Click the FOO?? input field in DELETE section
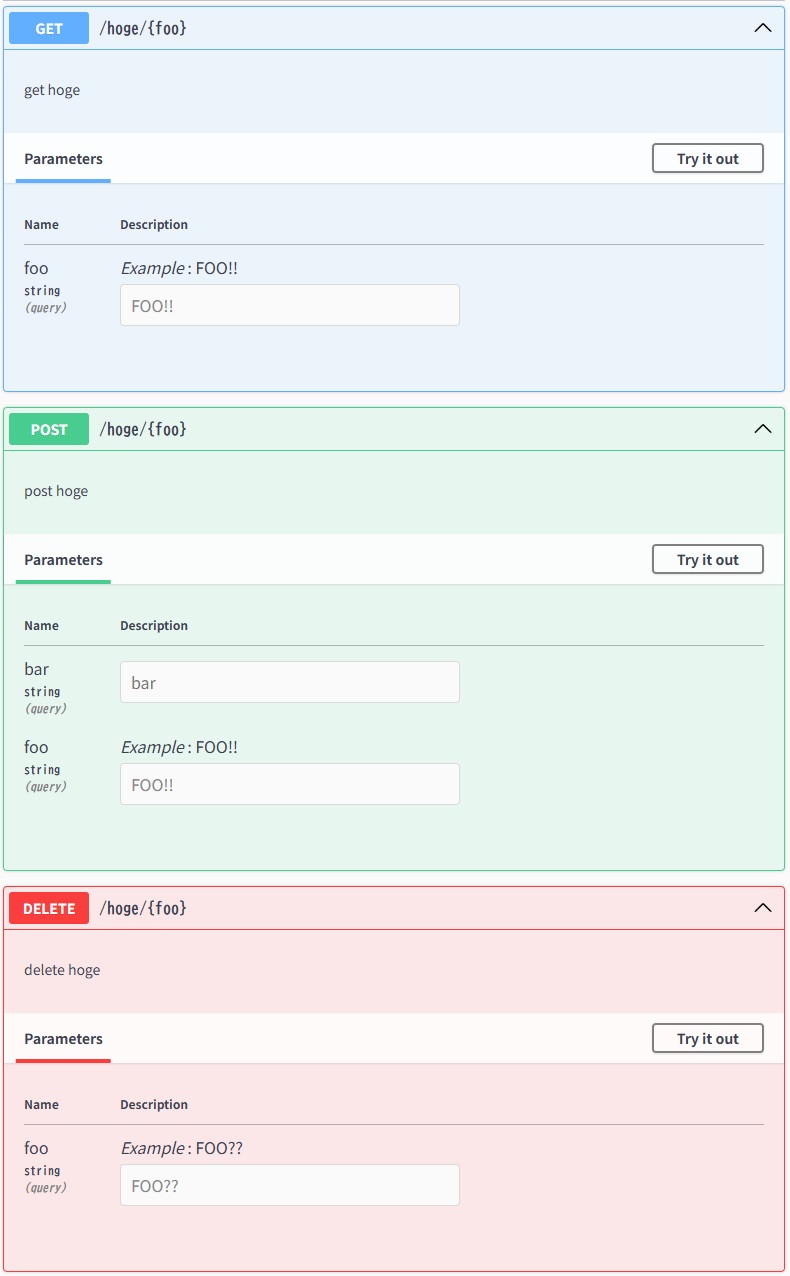This screenshot has height=1276, width=790. point(289,1185)
